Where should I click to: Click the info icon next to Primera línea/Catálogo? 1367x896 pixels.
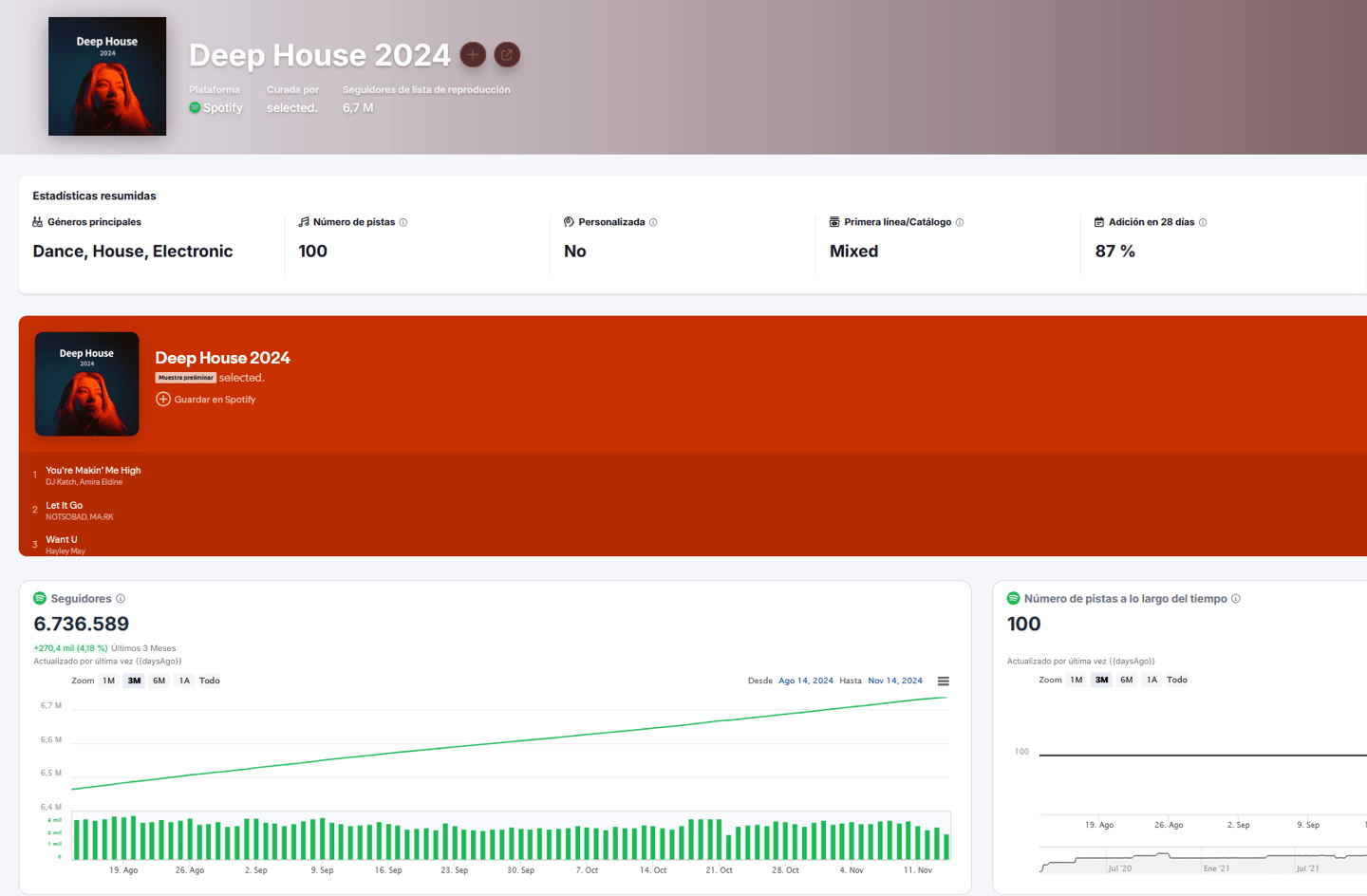coord(960,222)
